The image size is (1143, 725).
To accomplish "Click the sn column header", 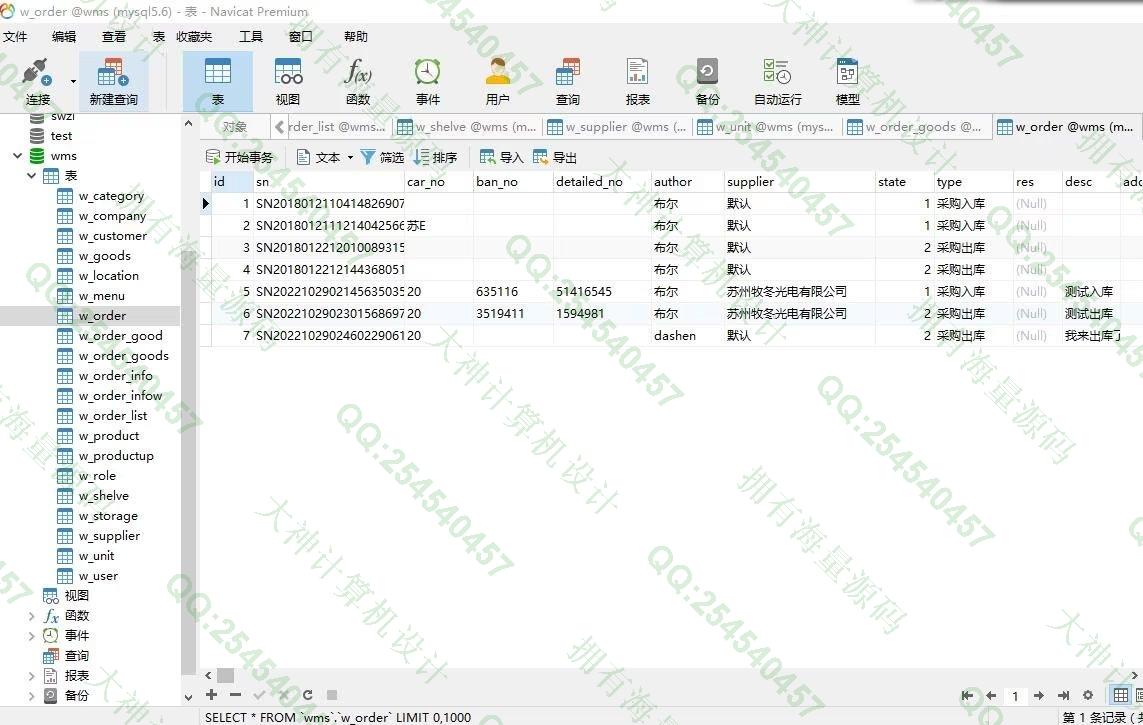I will [328, 181].
